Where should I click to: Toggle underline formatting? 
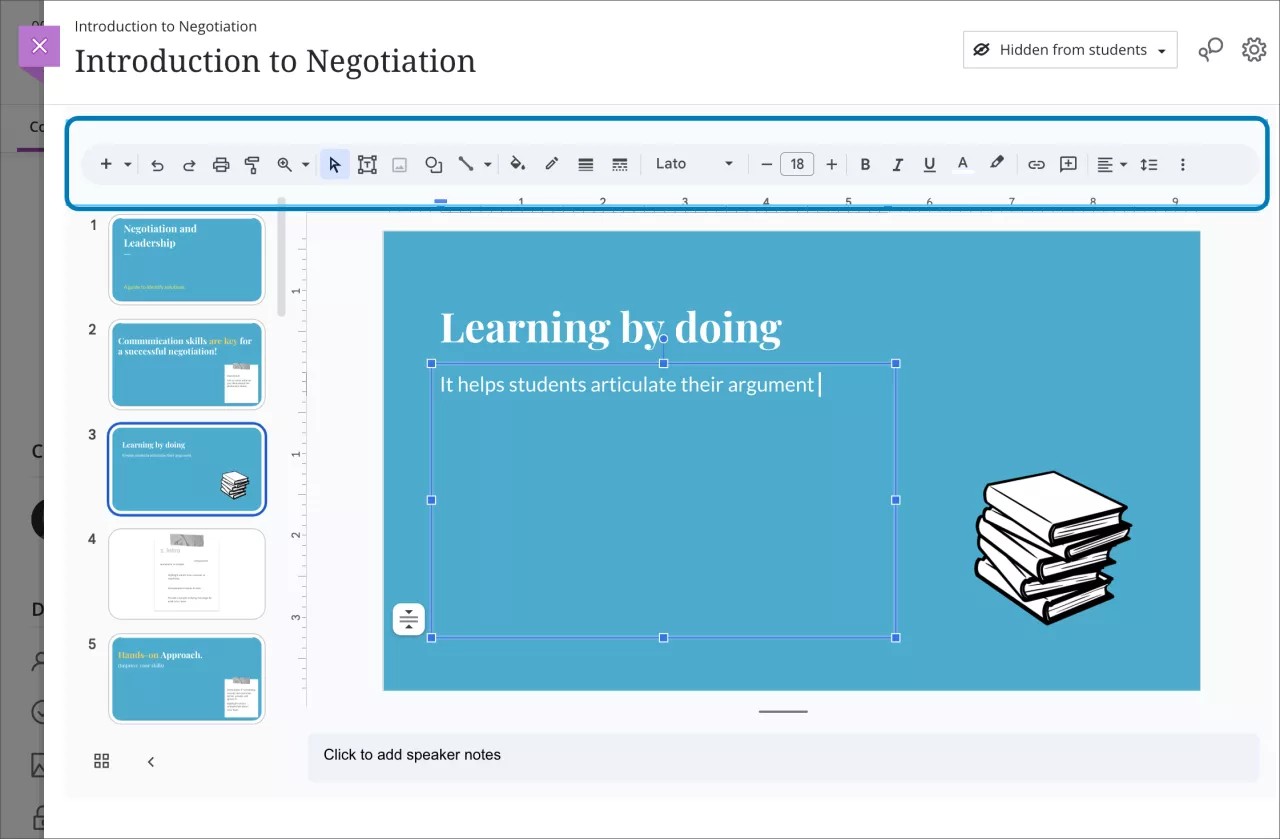(x=929, y=164)
